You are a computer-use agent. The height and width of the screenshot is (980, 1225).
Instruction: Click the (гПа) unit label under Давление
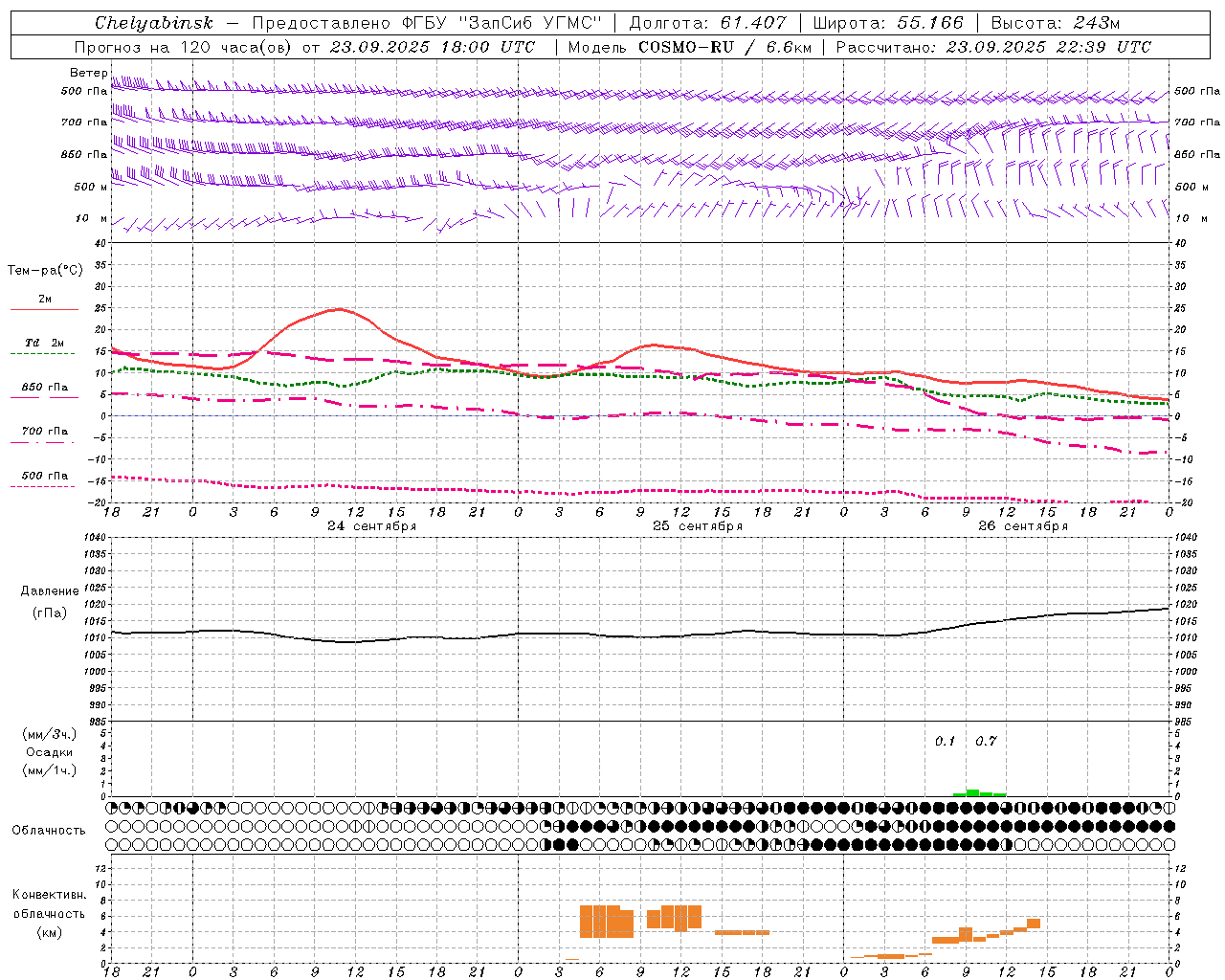click(x=50, y=613)
